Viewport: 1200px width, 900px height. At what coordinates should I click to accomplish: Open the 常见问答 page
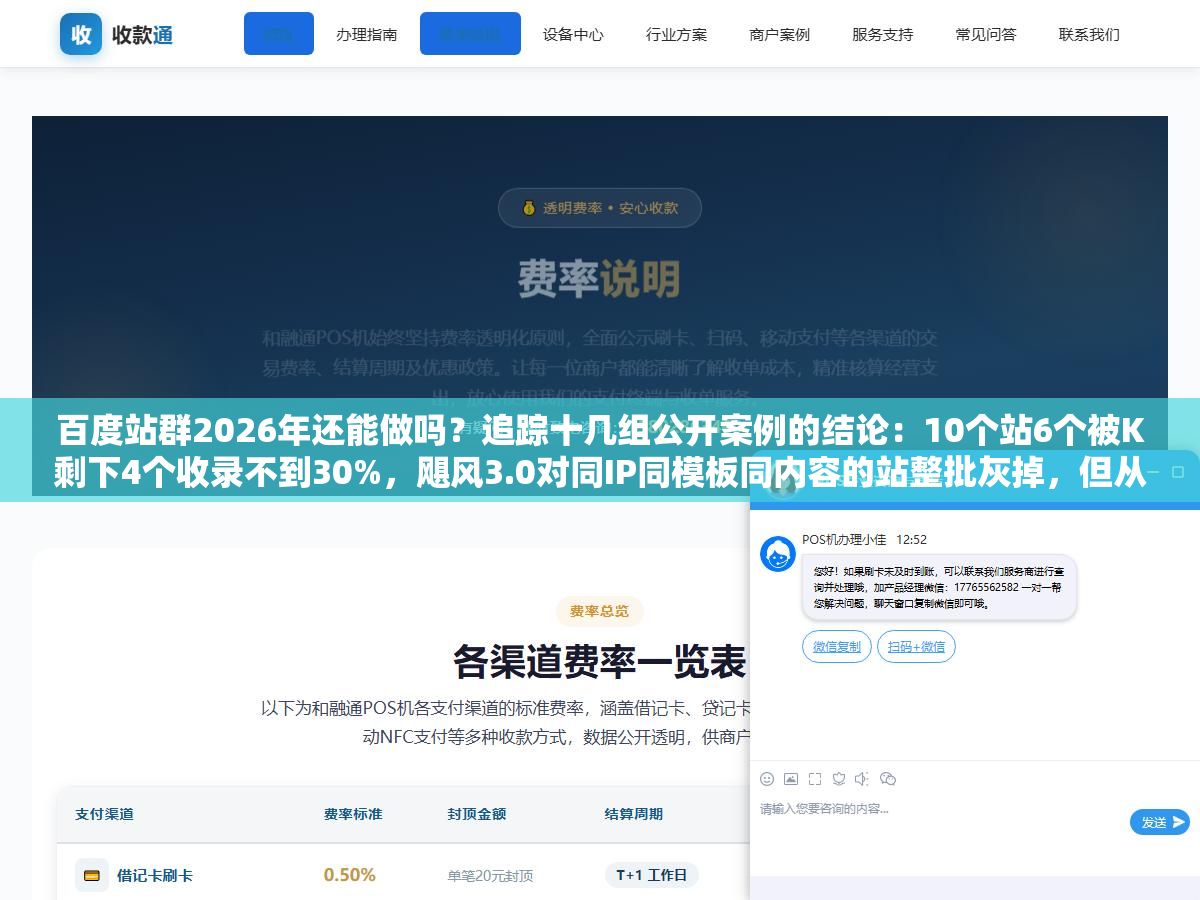coord(985,34)
